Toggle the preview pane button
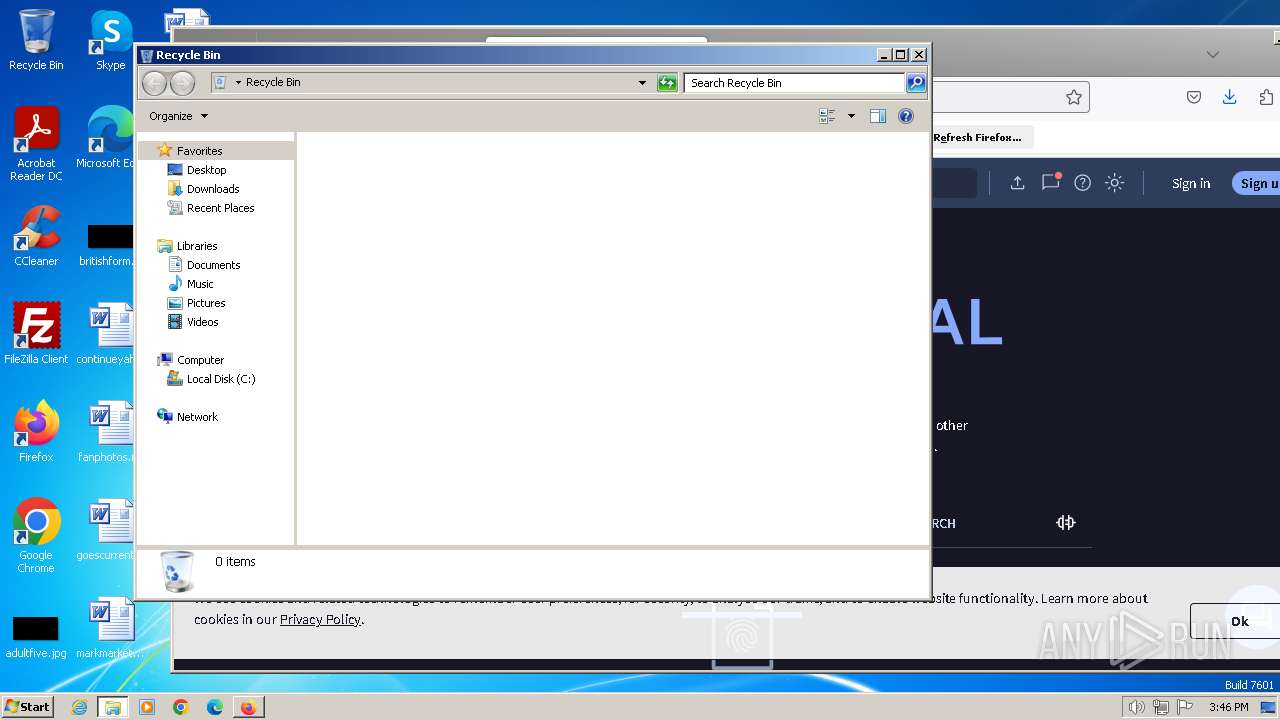This screenshot has width=1280, height=720. coord(878,116)
